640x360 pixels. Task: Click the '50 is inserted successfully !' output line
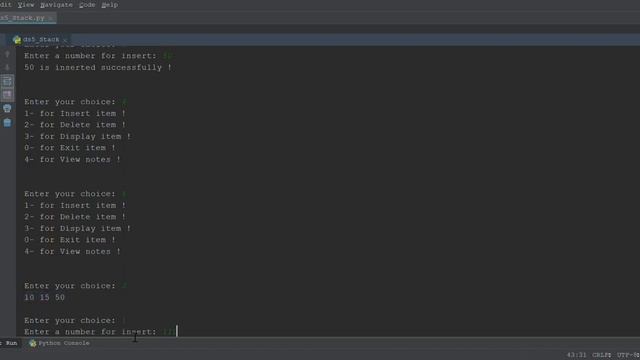click(98, 68)
